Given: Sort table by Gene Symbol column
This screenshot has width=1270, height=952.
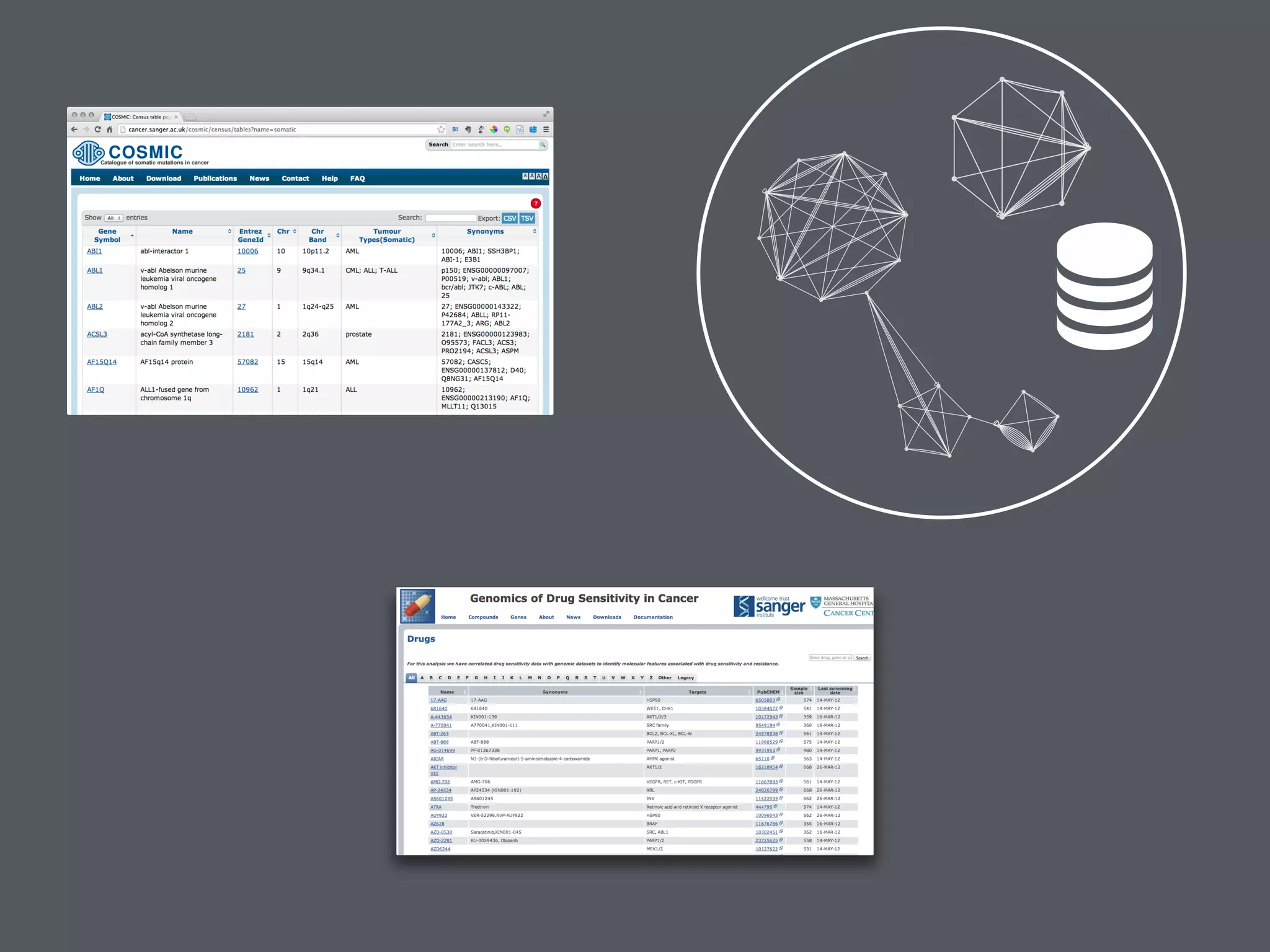Looking at the screenshot, I should [107, 236].
